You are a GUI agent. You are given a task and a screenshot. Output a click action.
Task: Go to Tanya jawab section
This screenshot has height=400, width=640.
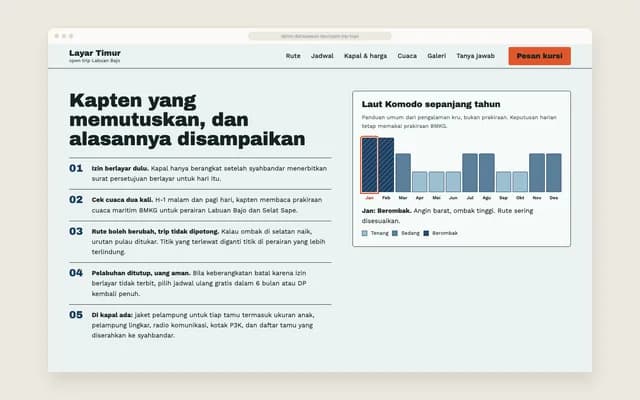click(475, 56)
